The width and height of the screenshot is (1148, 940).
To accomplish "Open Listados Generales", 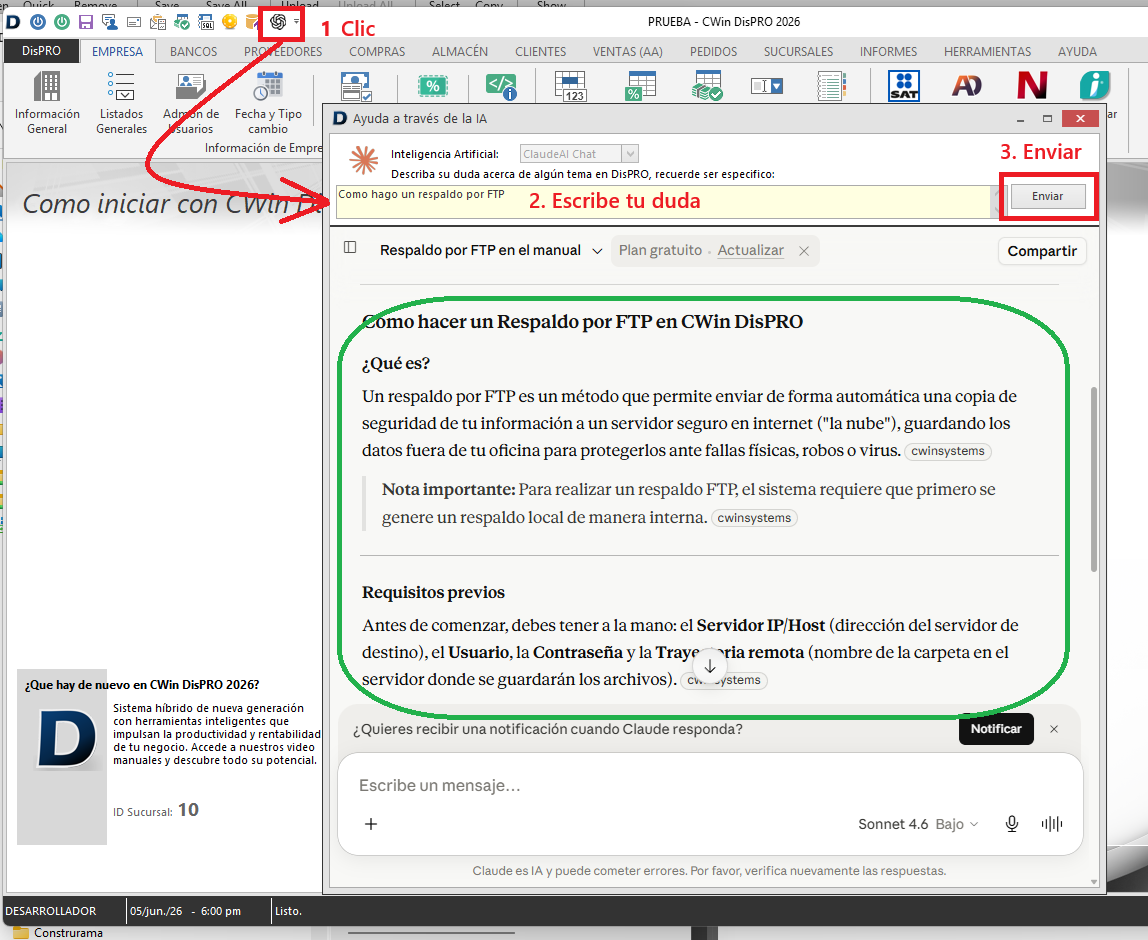I will pos(122,102).
